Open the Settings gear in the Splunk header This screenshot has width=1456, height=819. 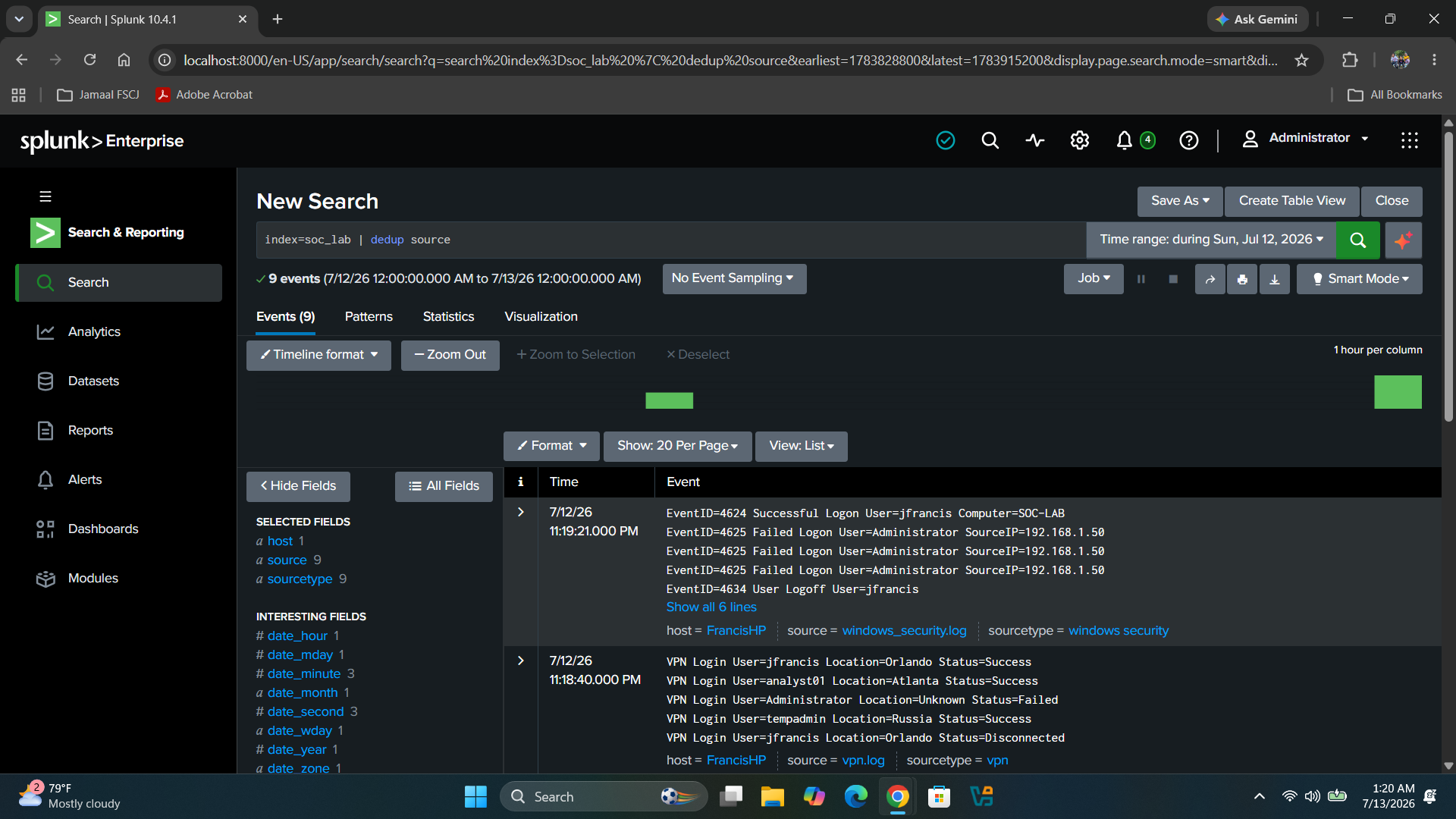pos(1079,140)
